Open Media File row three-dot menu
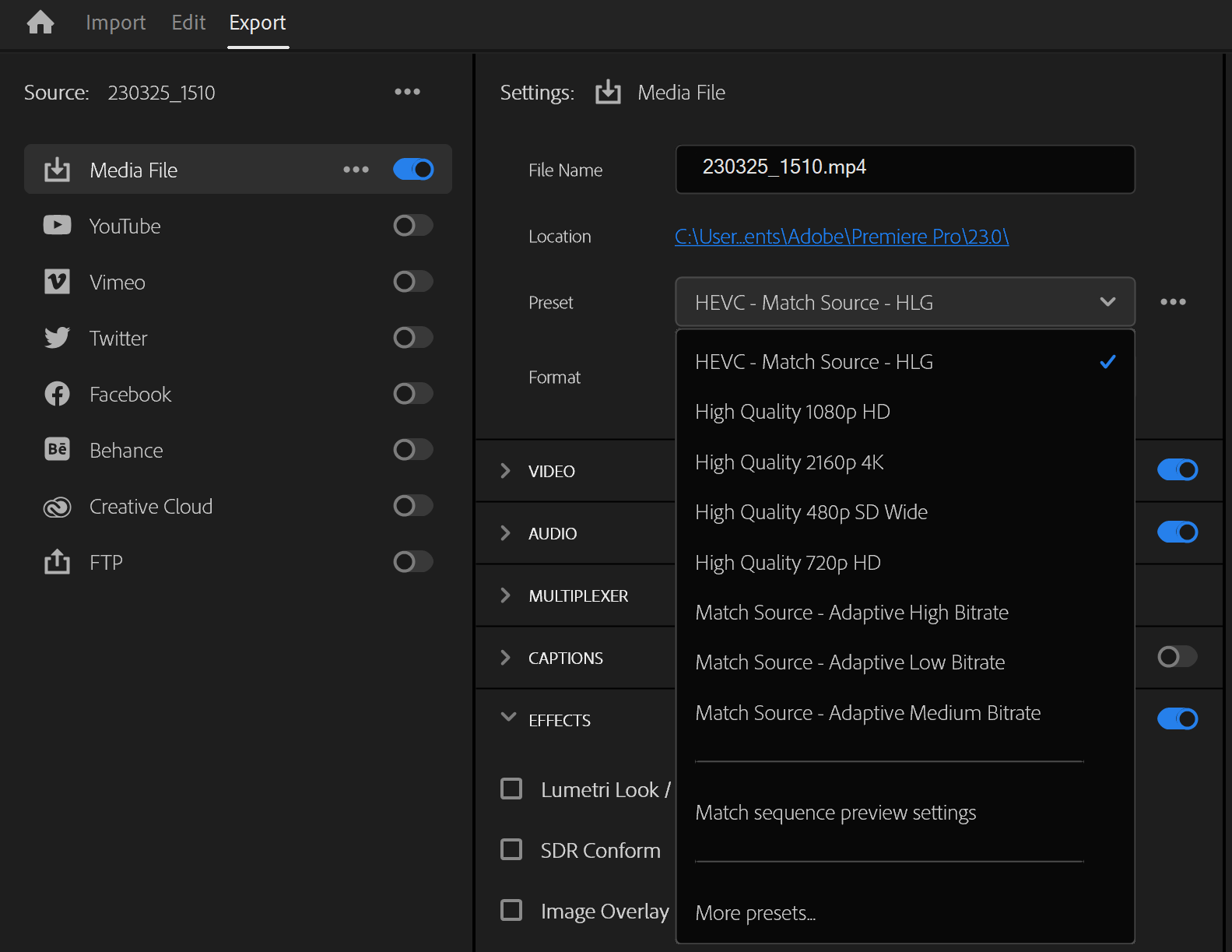Image resolution: width=1232 pixels, height=952 pixels. (x=356, y=170)
